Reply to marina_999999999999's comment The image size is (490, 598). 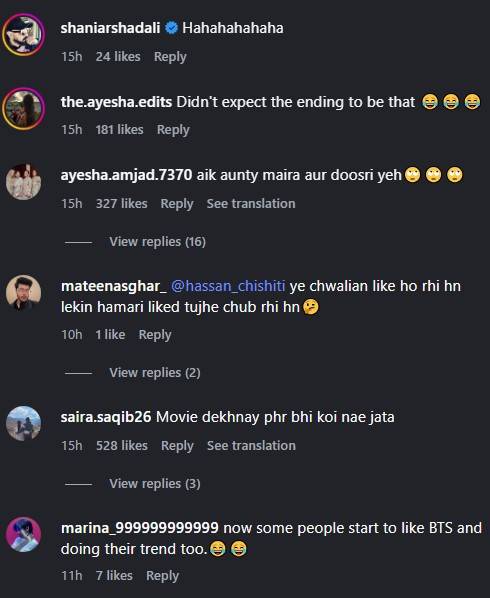162,576
